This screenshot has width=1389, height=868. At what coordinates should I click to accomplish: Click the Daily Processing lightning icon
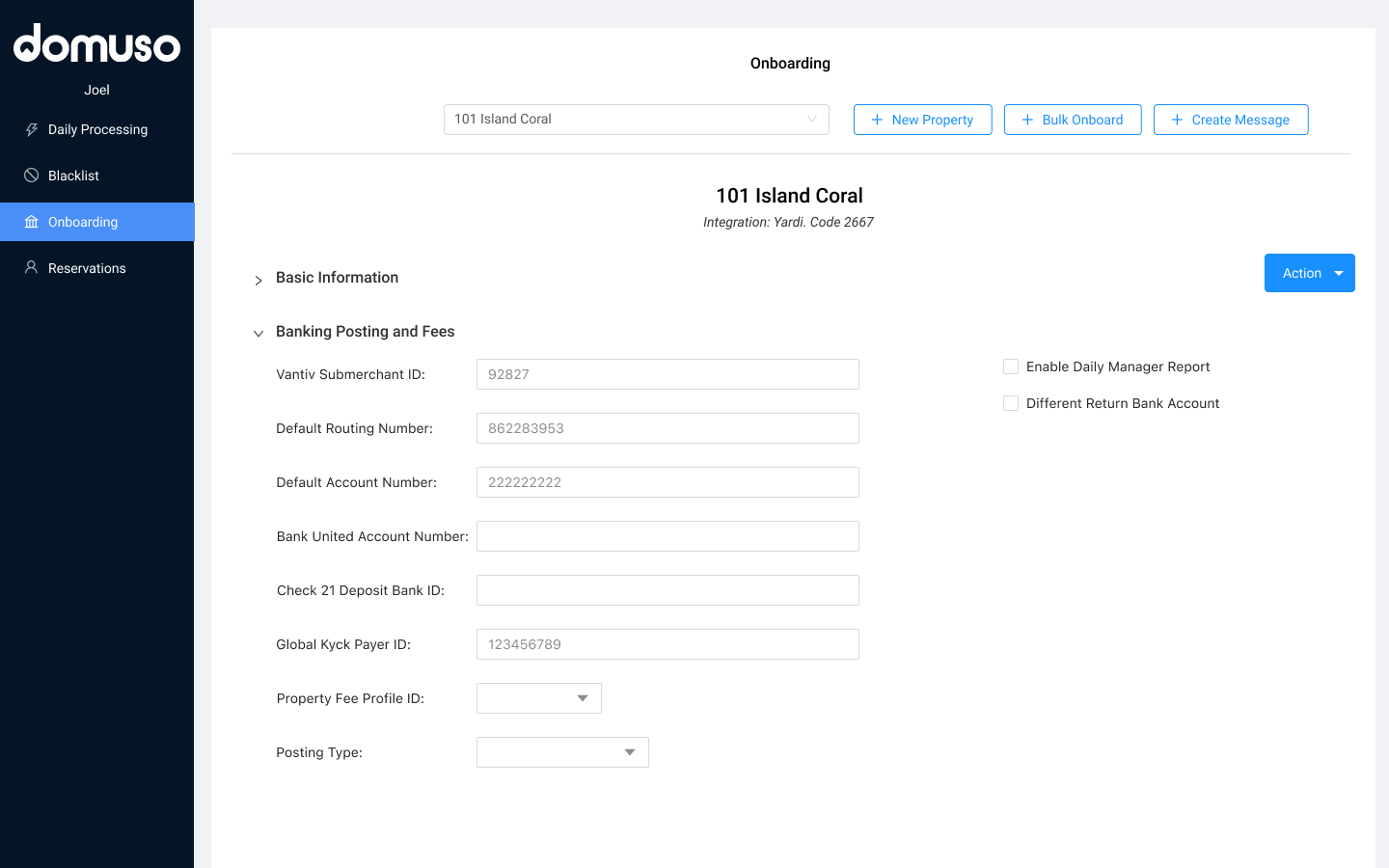click(x=32, y=129)
